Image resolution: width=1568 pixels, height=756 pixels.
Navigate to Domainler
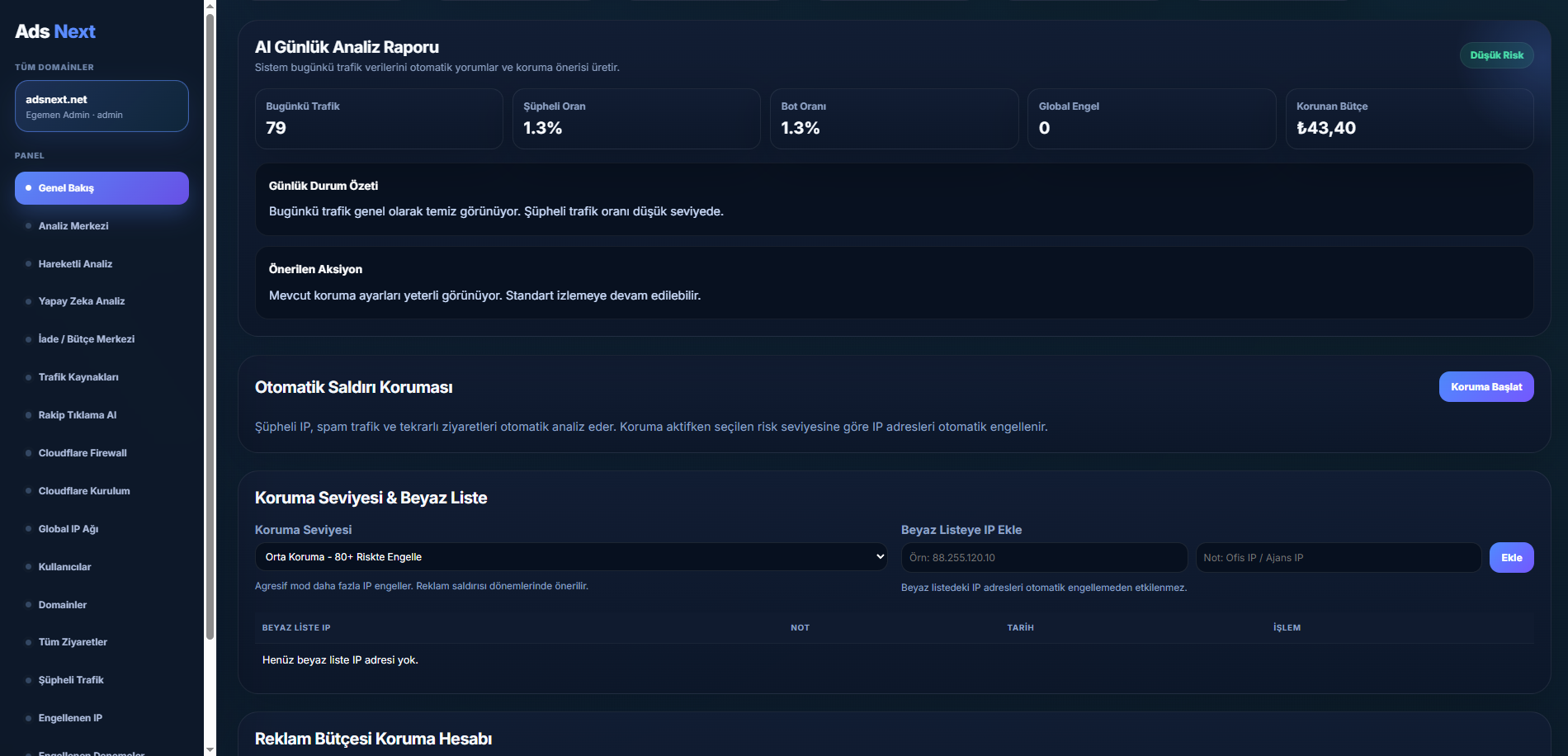click(102, 605)
